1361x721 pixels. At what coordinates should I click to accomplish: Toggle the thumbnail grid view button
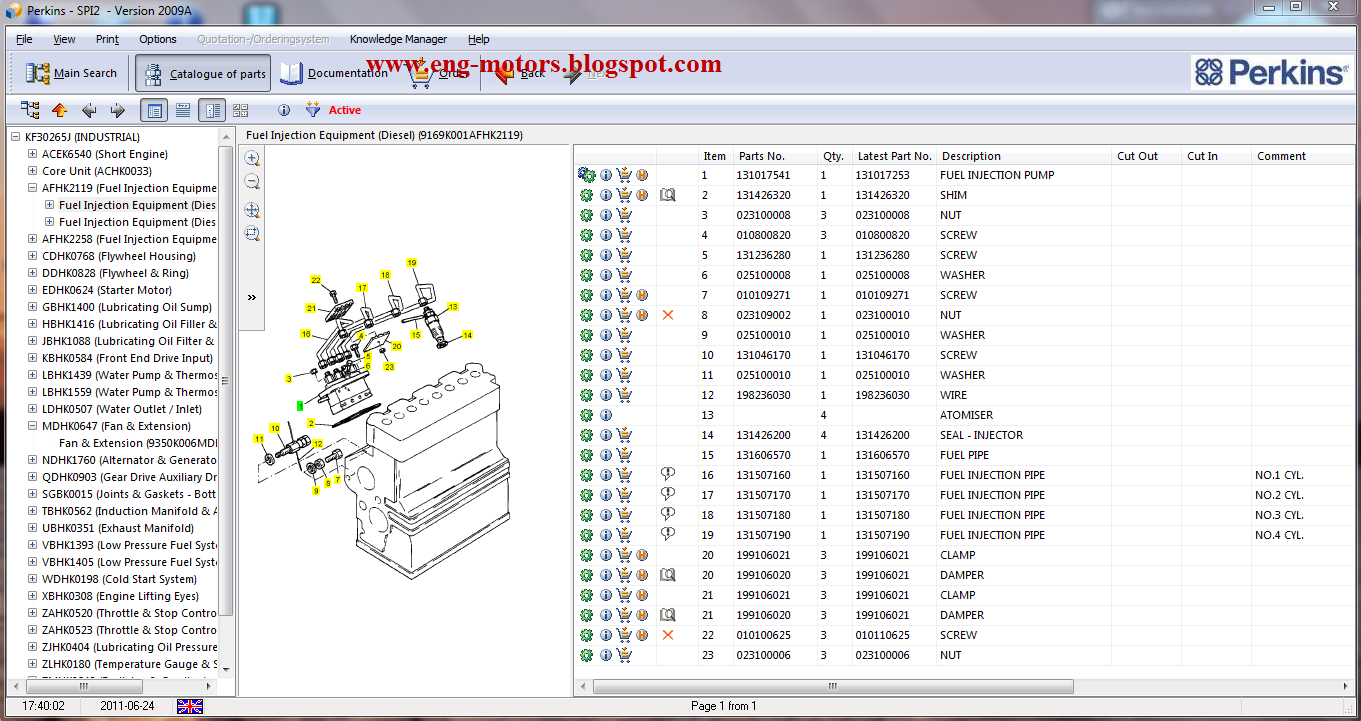point(241,110)
